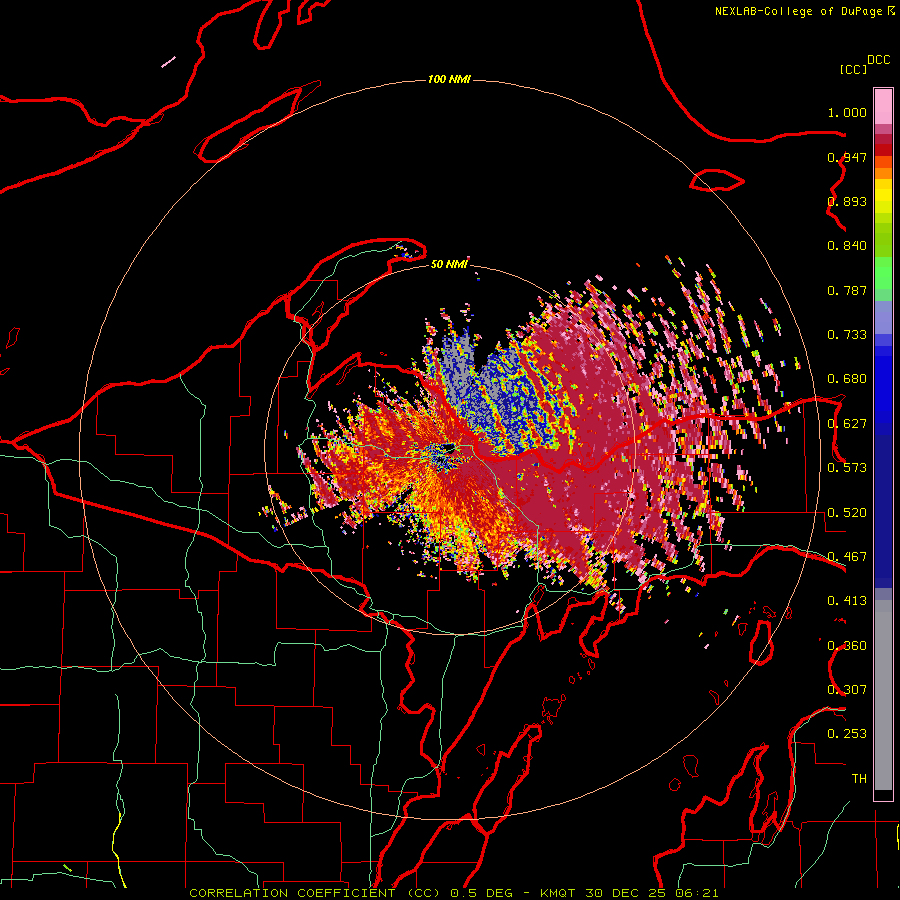Pick the gray swatch on the color bar
The image size is (900, 900).
pos(883,695)
